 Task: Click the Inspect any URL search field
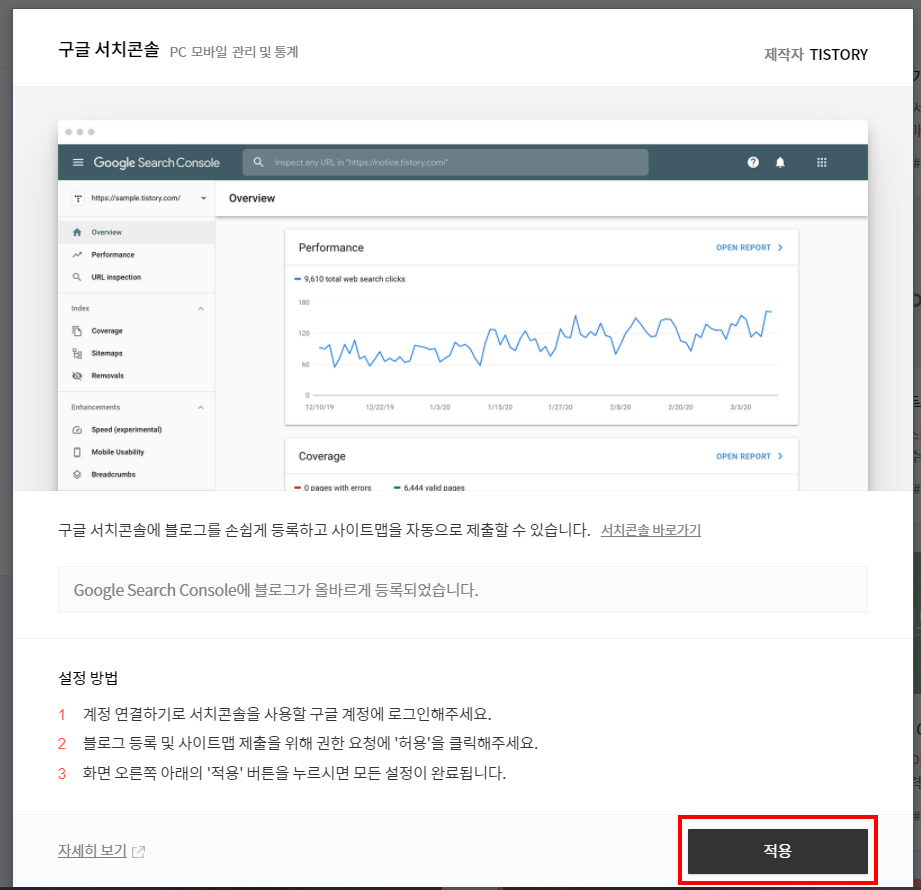445,162
